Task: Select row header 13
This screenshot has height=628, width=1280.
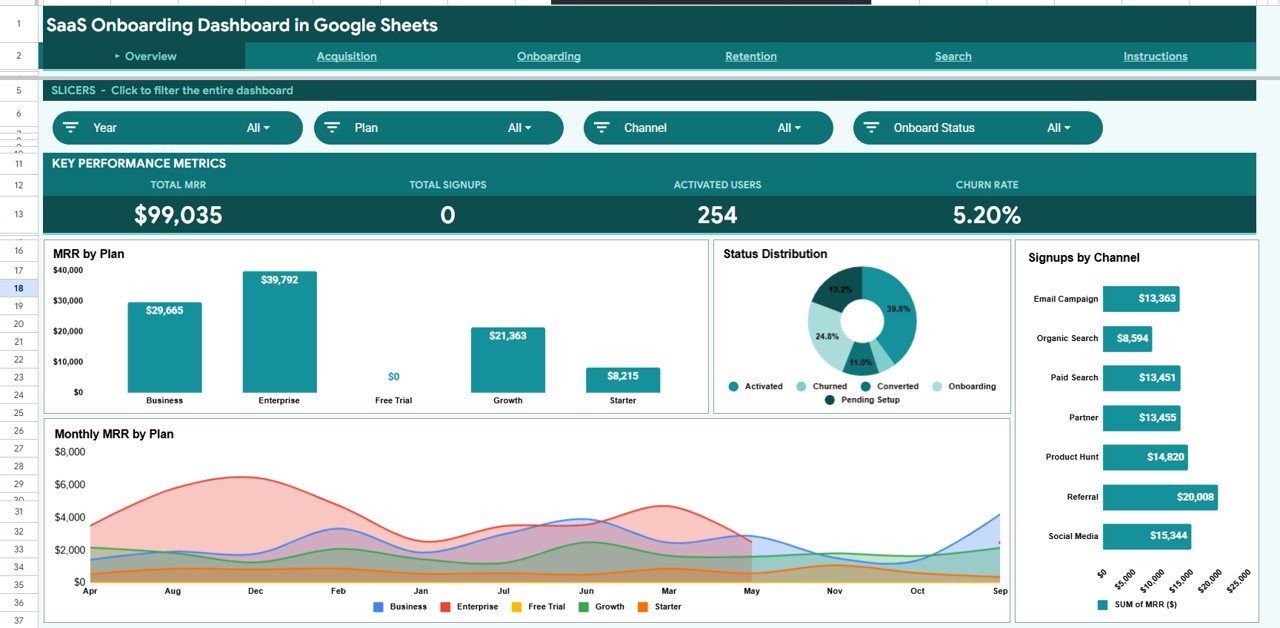Action: pos(19,214)
